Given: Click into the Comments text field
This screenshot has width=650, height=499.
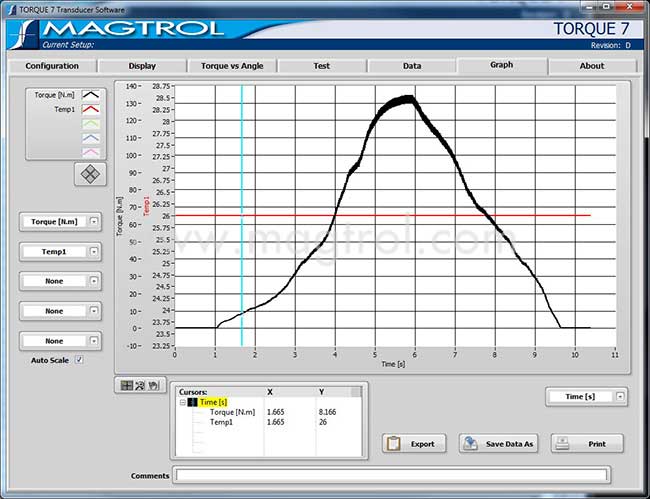Looking at the screenshot, I should (x=390, y=475).
